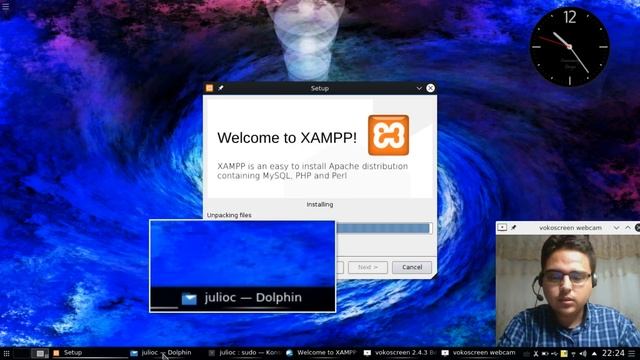Click the XAMPP icon in the Setup title bar

pyautogui.click(x=209, y=88)
